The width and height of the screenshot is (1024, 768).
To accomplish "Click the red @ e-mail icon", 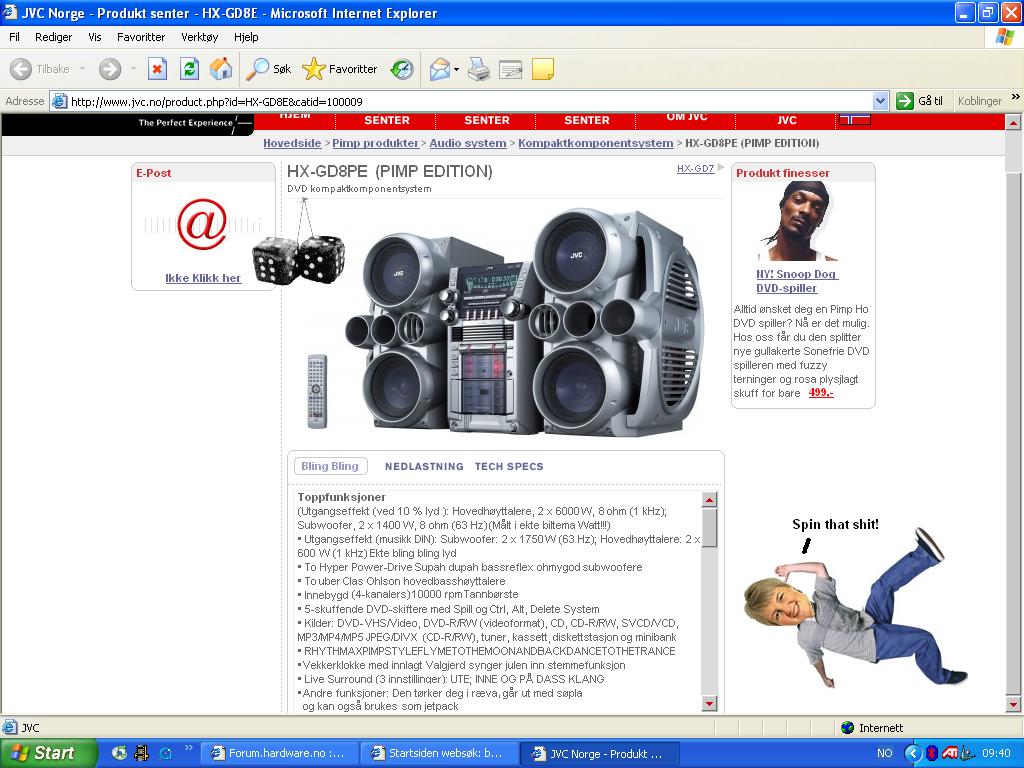I will coord(202,224).
